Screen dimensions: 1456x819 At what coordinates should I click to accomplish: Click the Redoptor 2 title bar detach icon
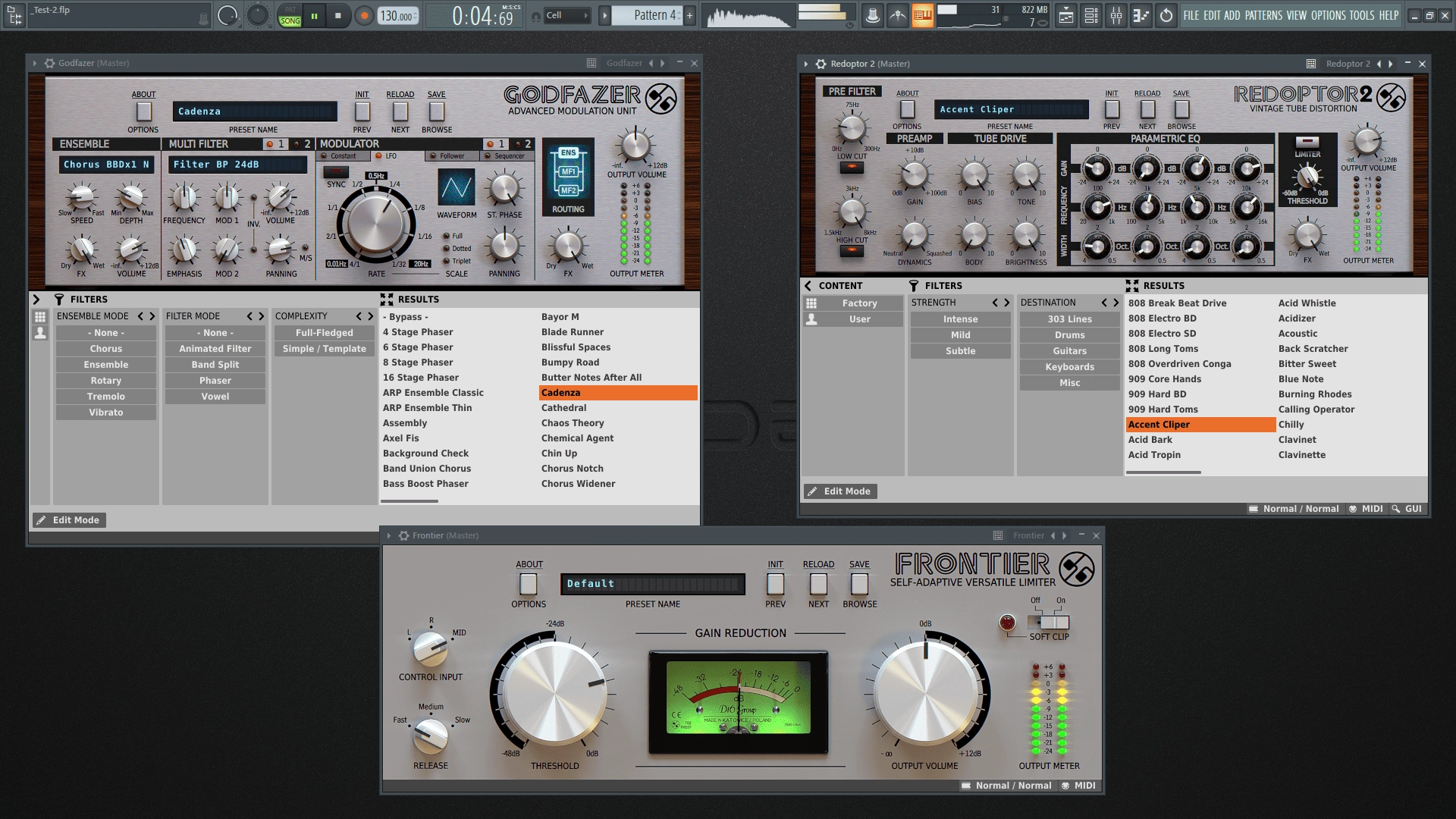[x=1311, y=64]
